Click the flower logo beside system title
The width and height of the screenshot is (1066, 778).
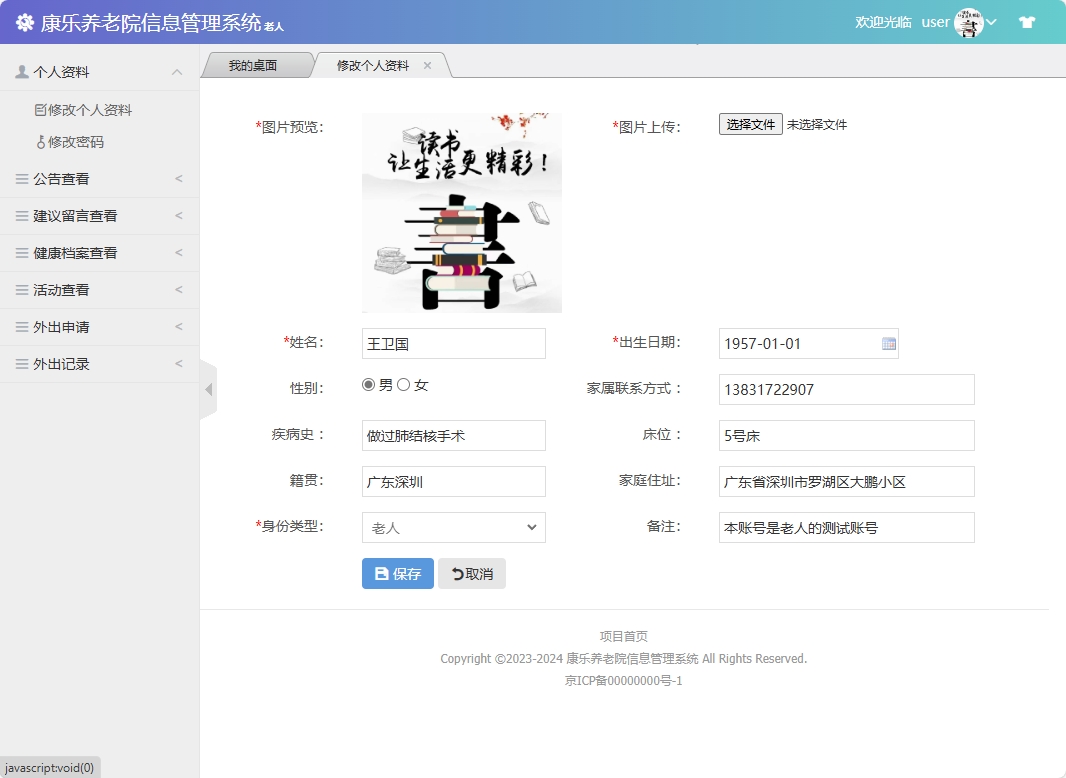(x=24, y=21)
